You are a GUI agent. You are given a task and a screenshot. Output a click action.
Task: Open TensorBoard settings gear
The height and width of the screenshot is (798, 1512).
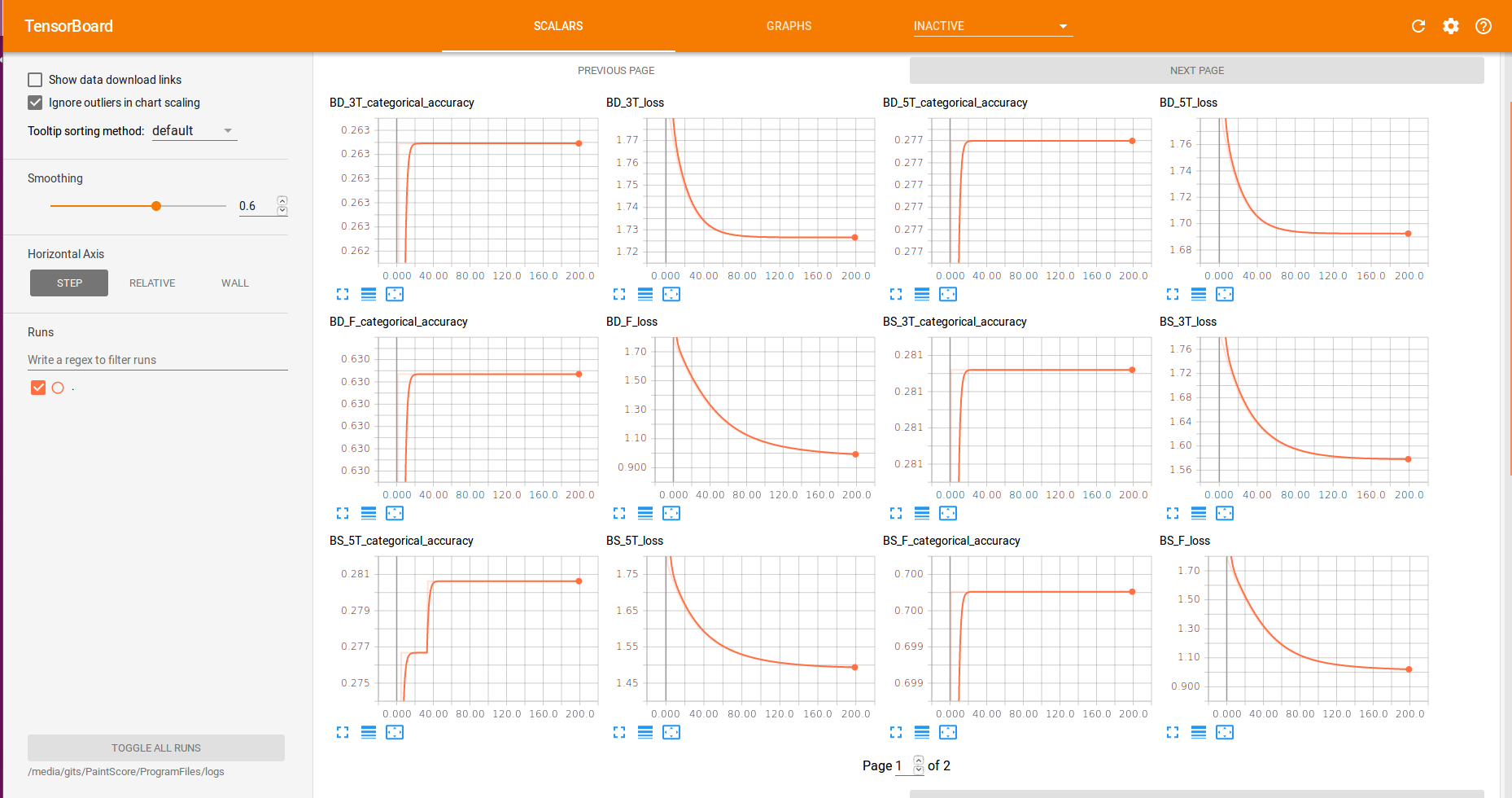tap(1451, 26)
